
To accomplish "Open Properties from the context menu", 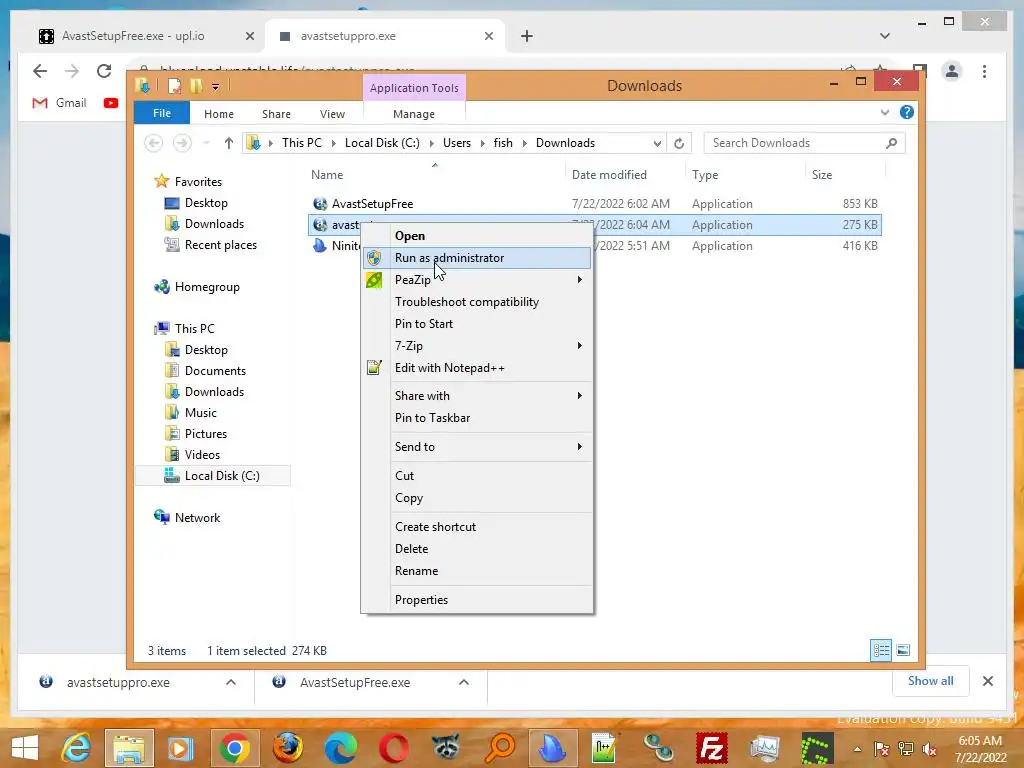I will [x=477, y=600].
